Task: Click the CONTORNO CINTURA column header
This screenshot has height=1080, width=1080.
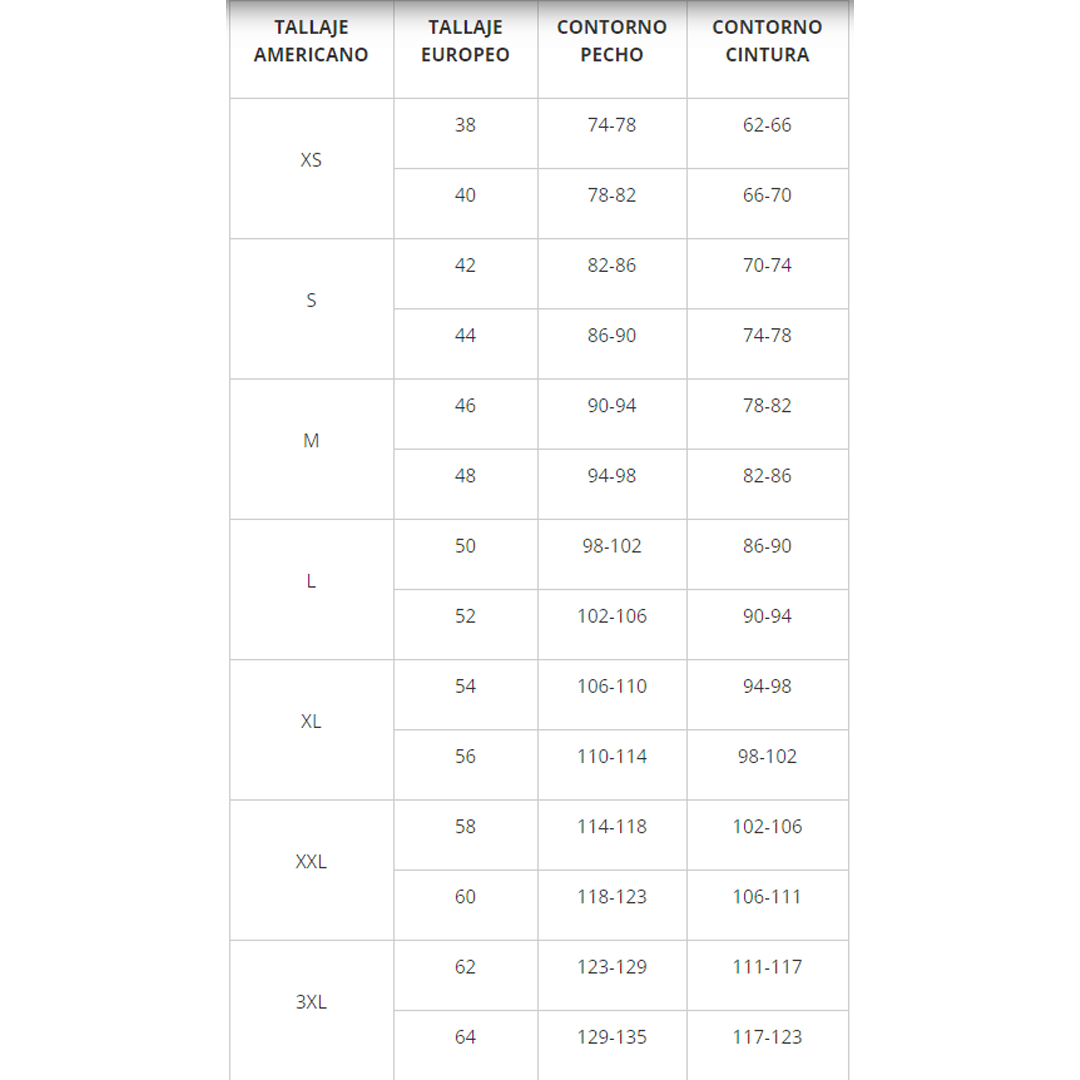Action: point(767,41)
